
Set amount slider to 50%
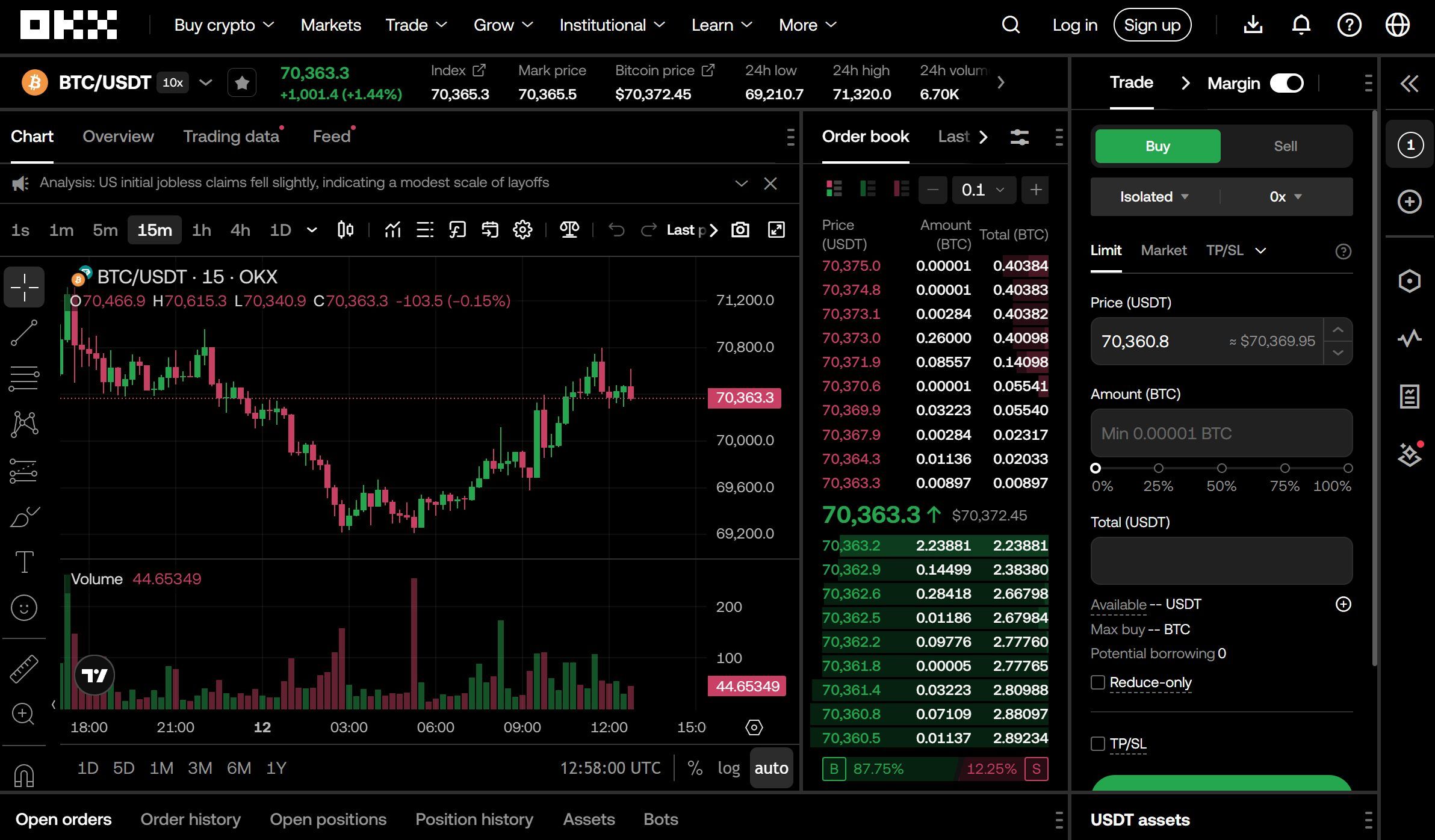coord(1221,468)
